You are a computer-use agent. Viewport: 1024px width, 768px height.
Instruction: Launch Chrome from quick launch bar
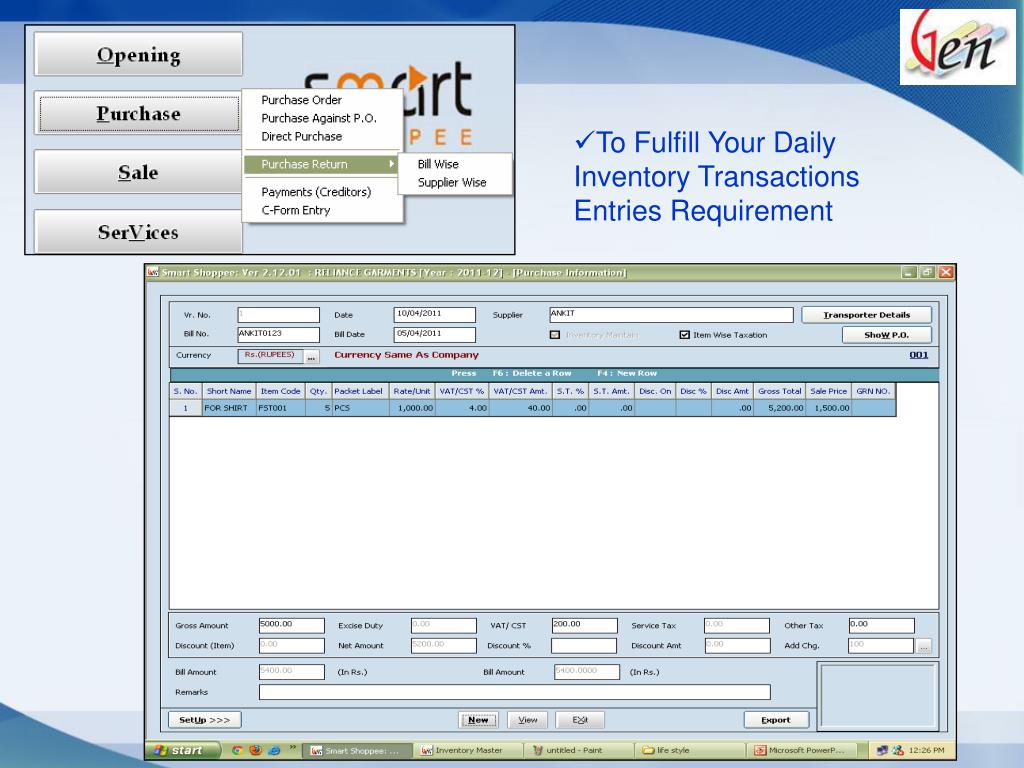237,750
